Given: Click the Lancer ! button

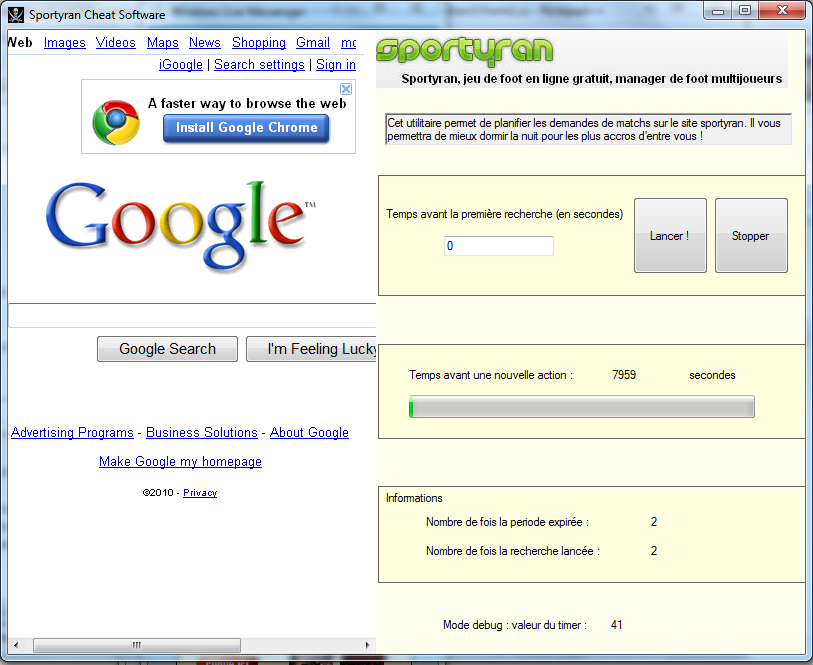Looking at the screenshot, I should (670, 235).
